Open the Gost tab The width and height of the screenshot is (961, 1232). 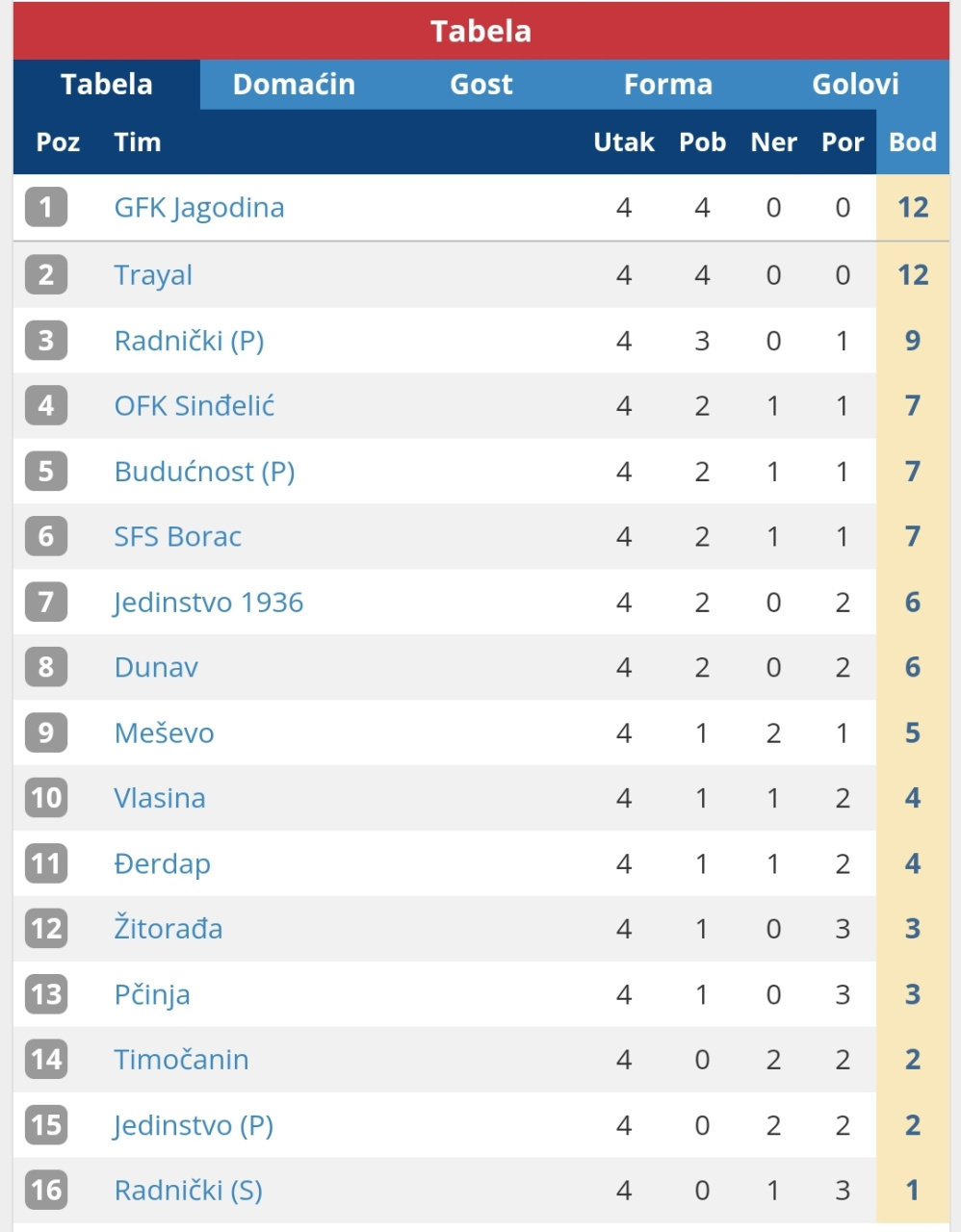(x=480, y=85)
